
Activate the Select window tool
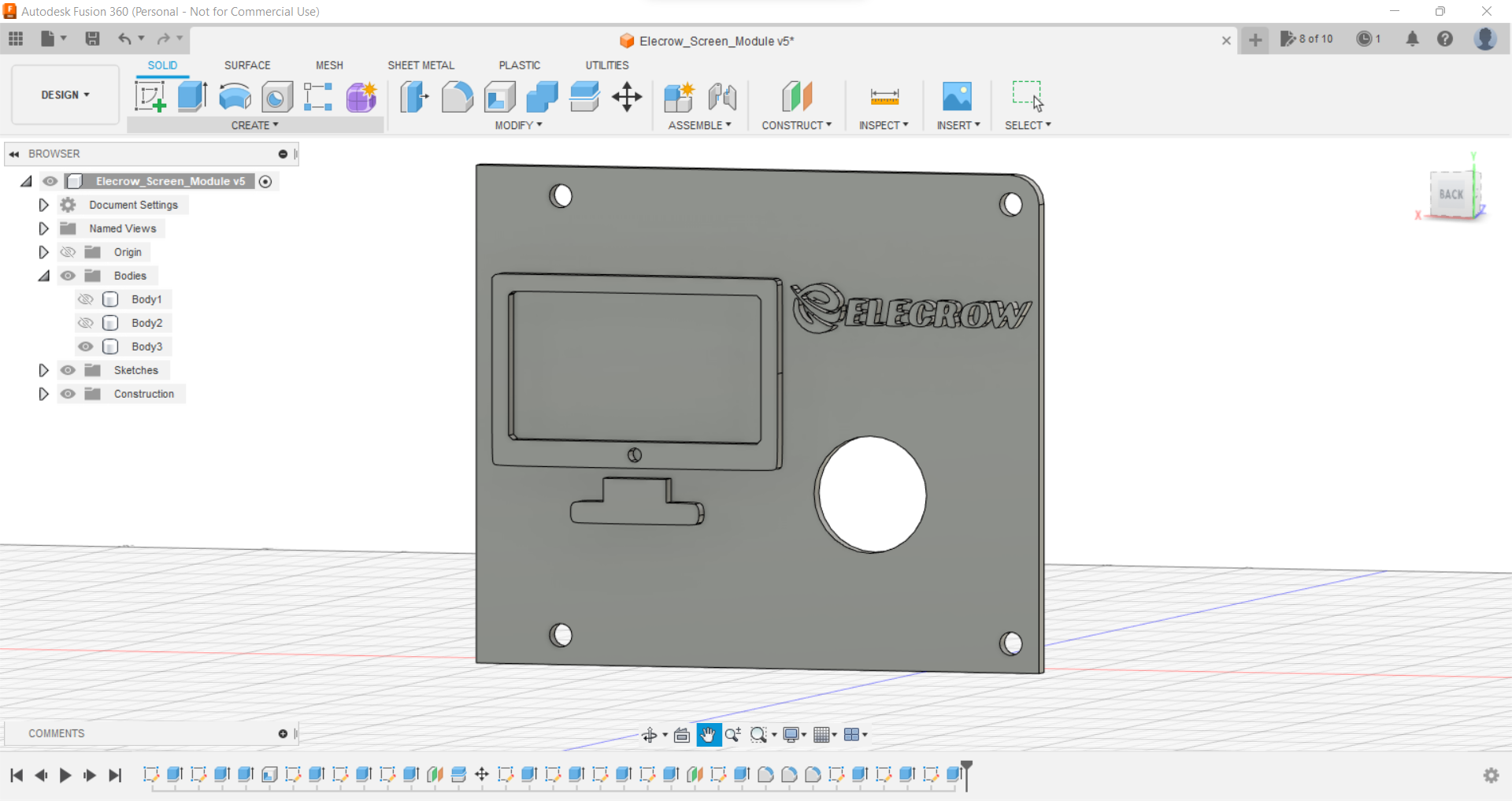pyautogui.click(x=1028, y=96)
